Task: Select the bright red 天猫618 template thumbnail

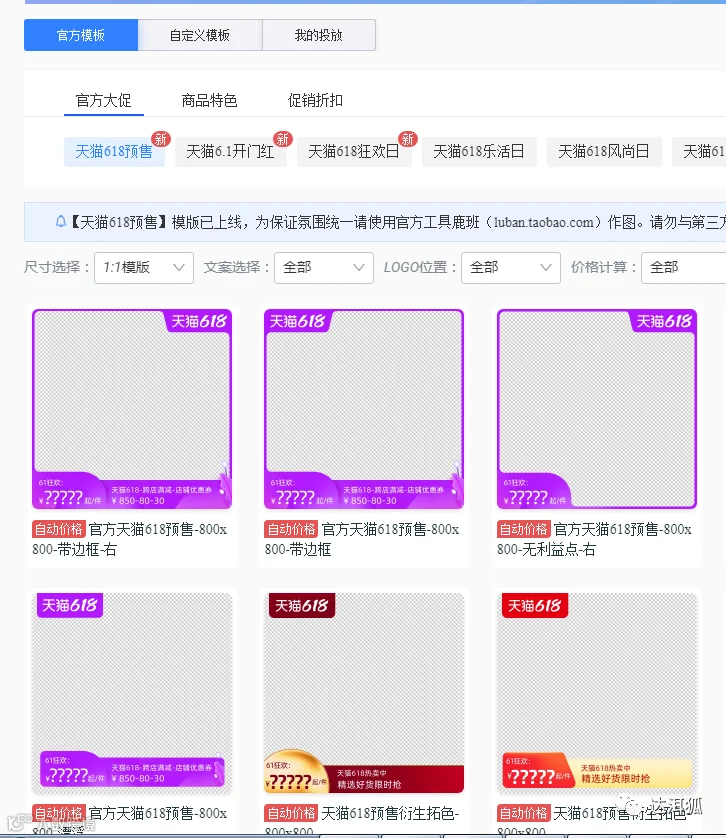Action: pos(597,693)
